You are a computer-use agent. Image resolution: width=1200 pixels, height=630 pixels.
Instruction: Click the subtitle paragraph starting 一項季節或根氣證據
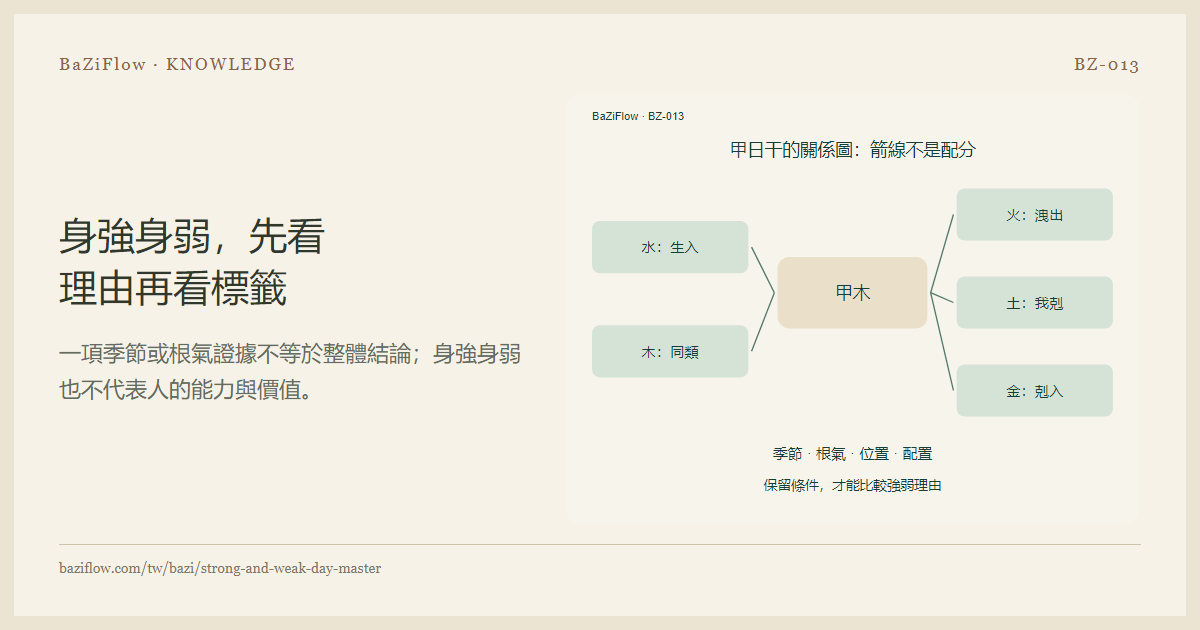[x=290, y=371]
